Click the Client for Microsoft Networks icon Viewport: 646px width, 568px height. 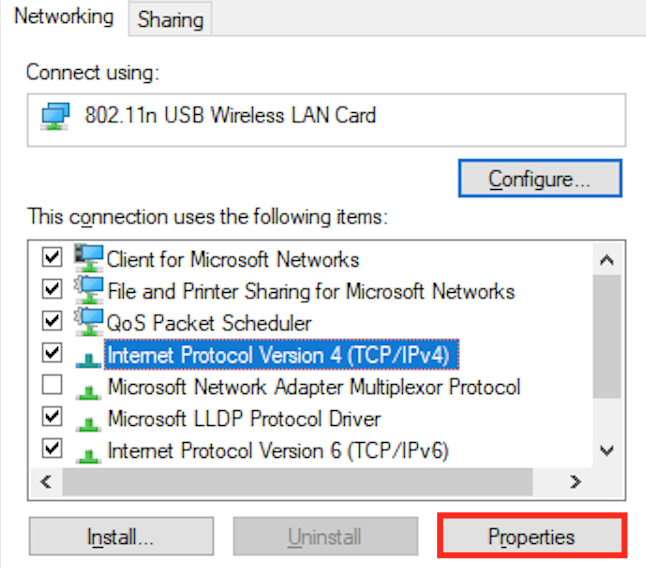click(90, 258)
